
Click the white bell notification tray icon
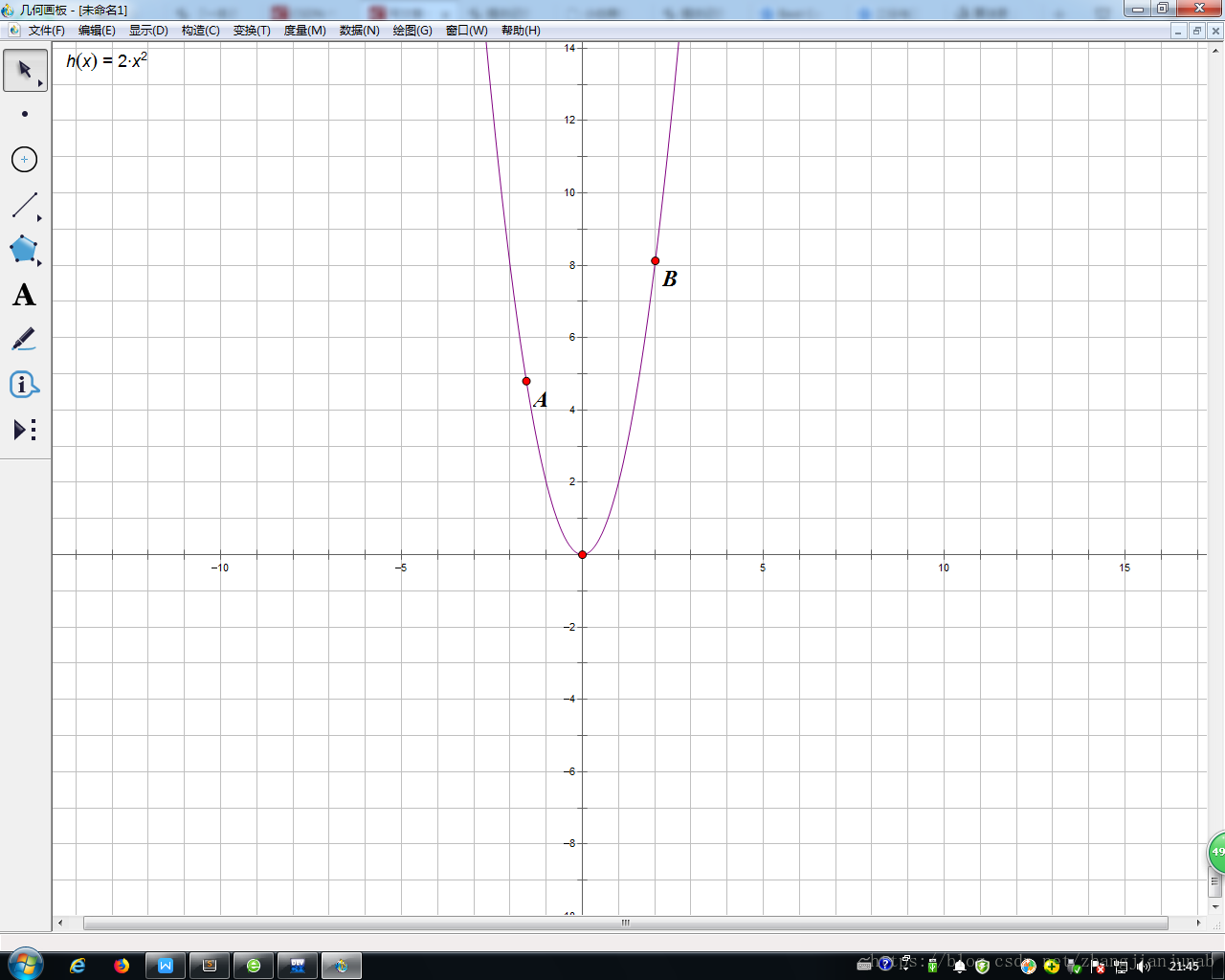point(959,966)
